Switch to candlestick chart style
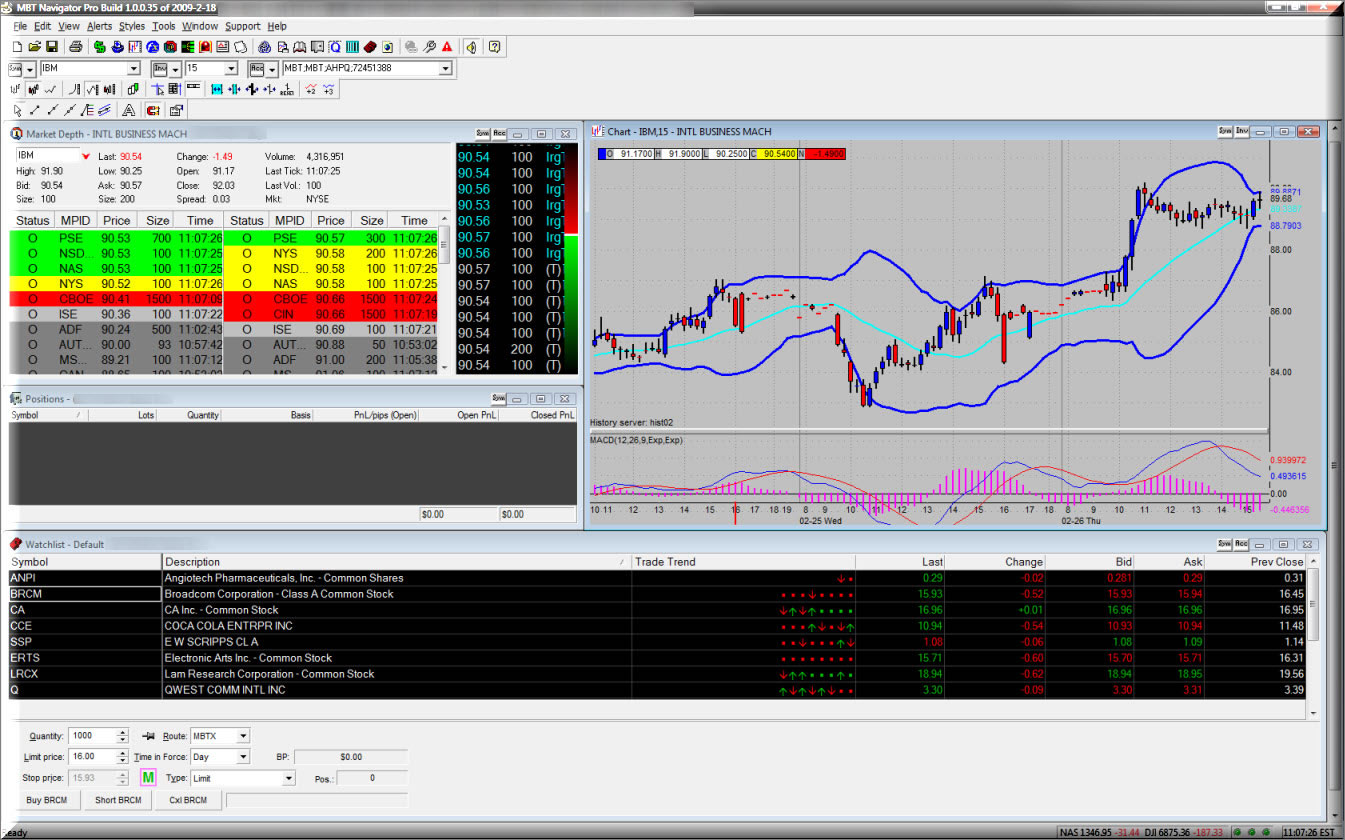 click(x=34, y=89)
